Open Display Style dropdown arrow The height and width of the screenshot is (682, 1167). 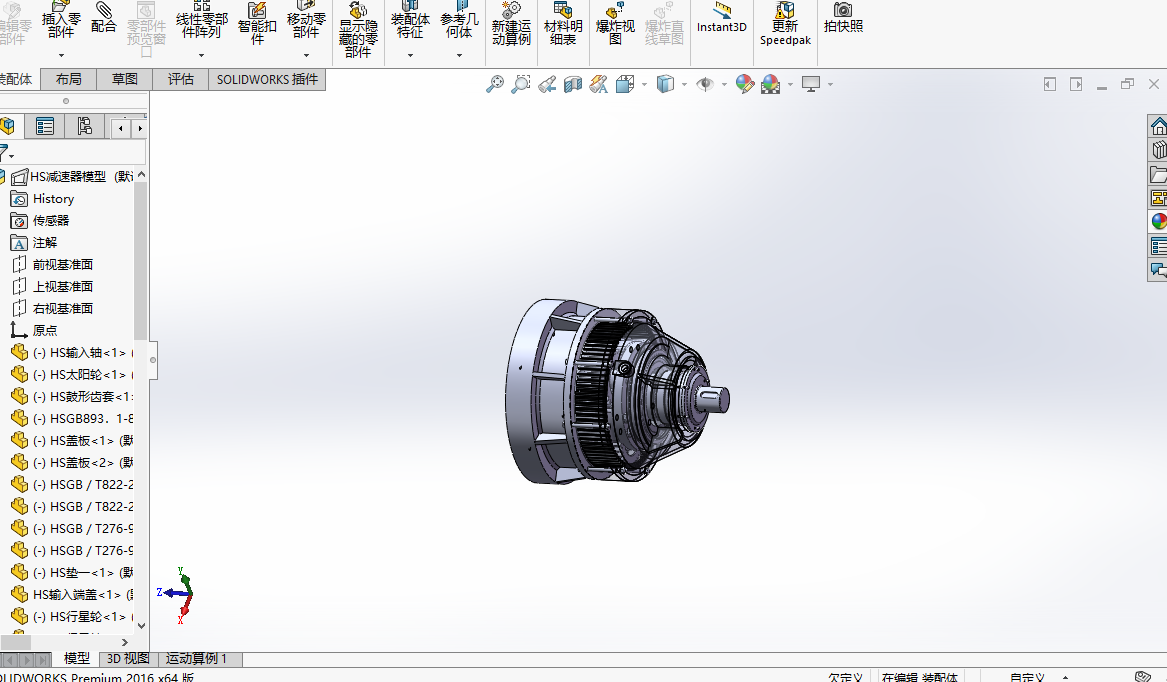click(684, 84)
